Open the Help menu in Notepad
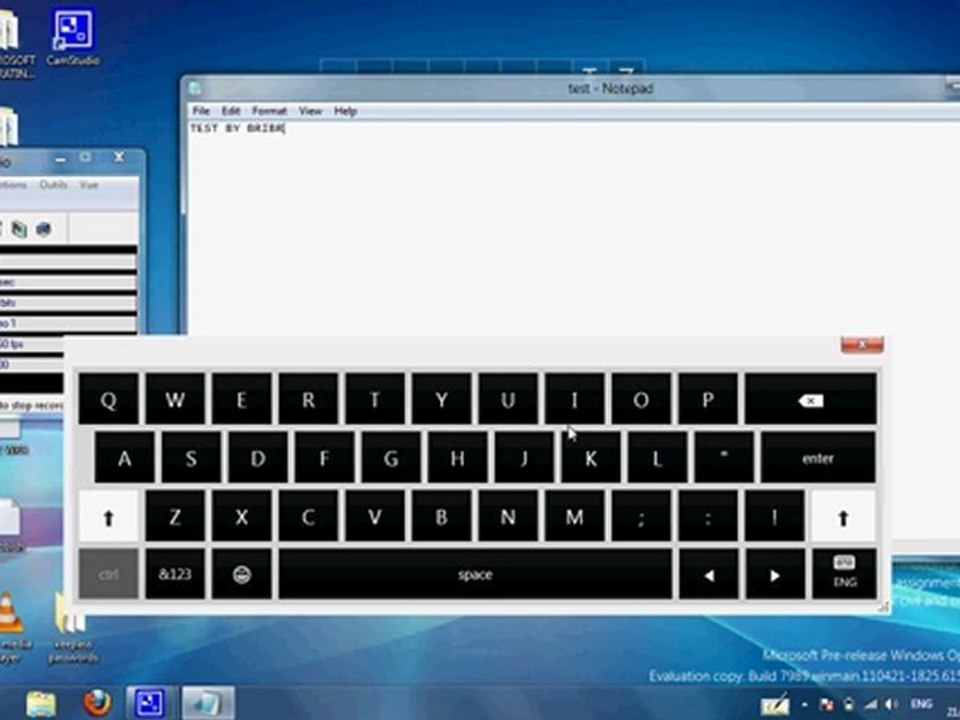This screenshot has width=960, height=720. (x=345, y=111)
